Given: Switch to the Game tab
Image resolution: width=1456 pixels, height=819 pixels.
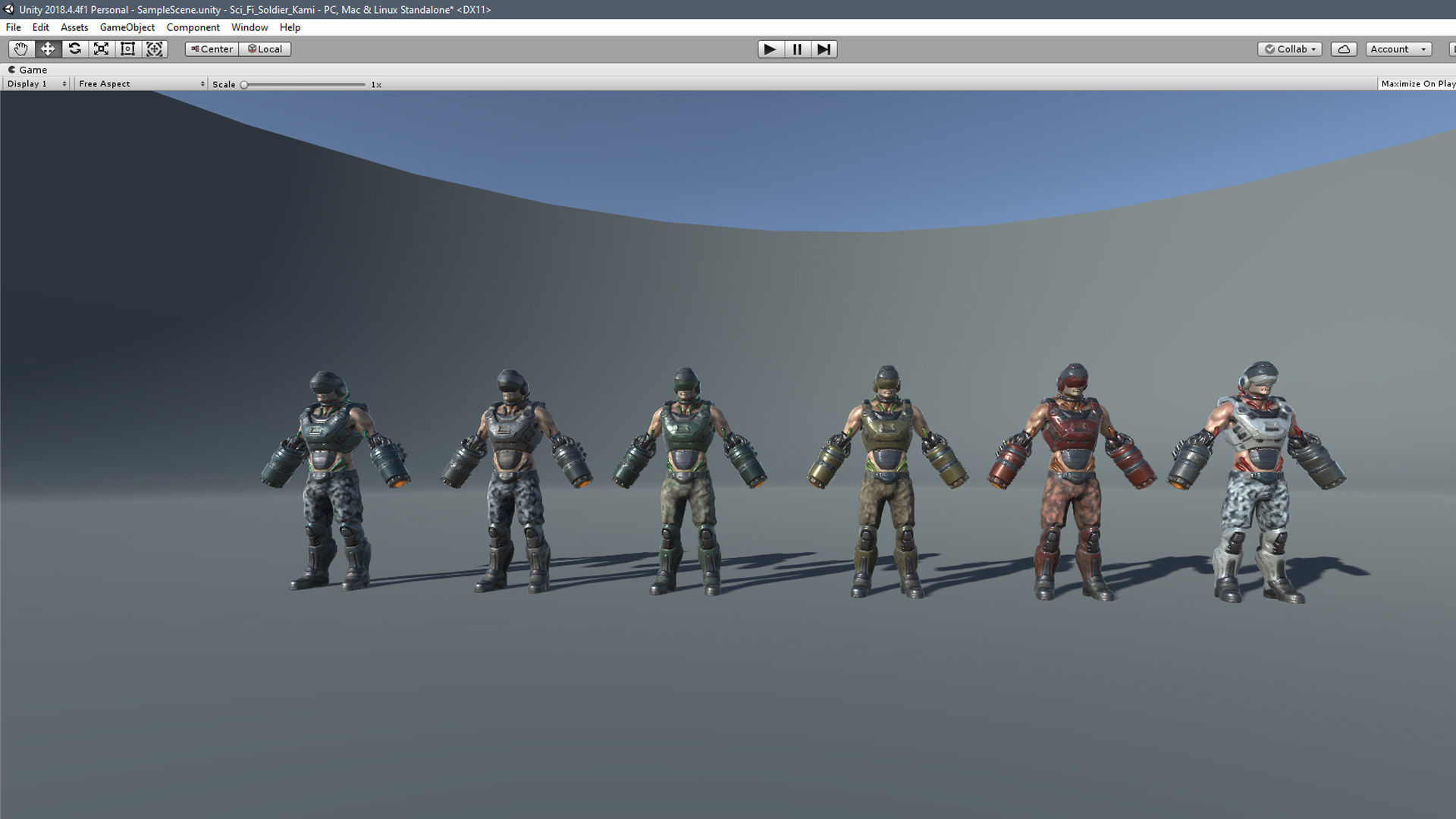Looking at the screenshot, I should (28, 70).
